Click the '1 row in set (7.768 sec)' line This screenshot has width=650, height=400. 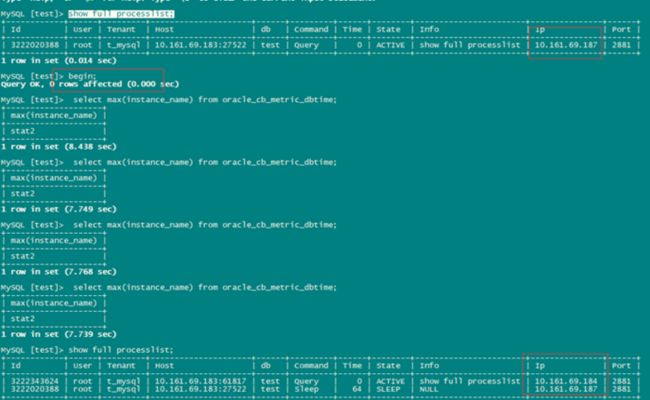click(x=59, y=272)
